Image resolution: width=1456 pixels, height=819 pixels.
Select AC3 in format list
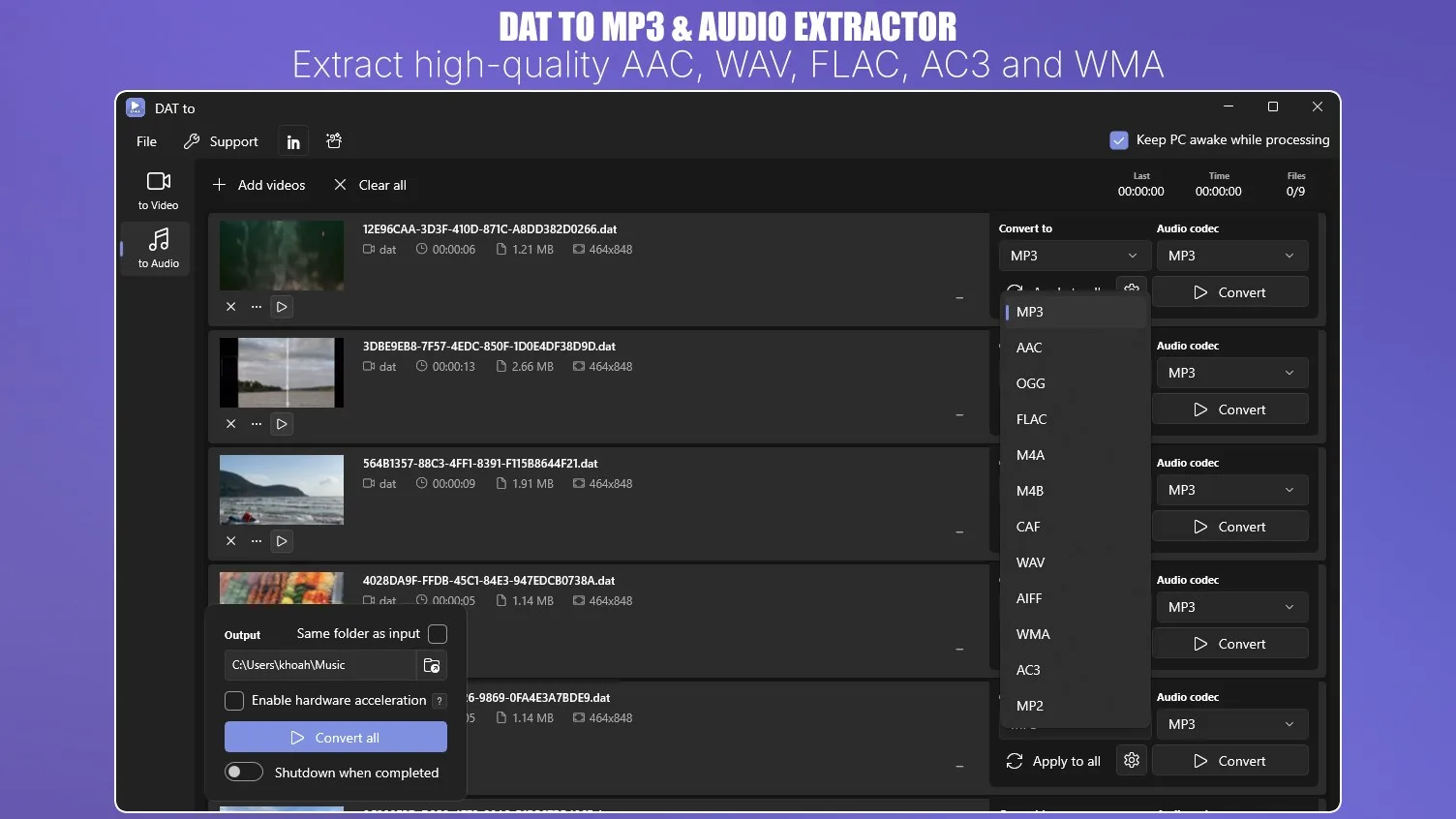click(1075, 670)
